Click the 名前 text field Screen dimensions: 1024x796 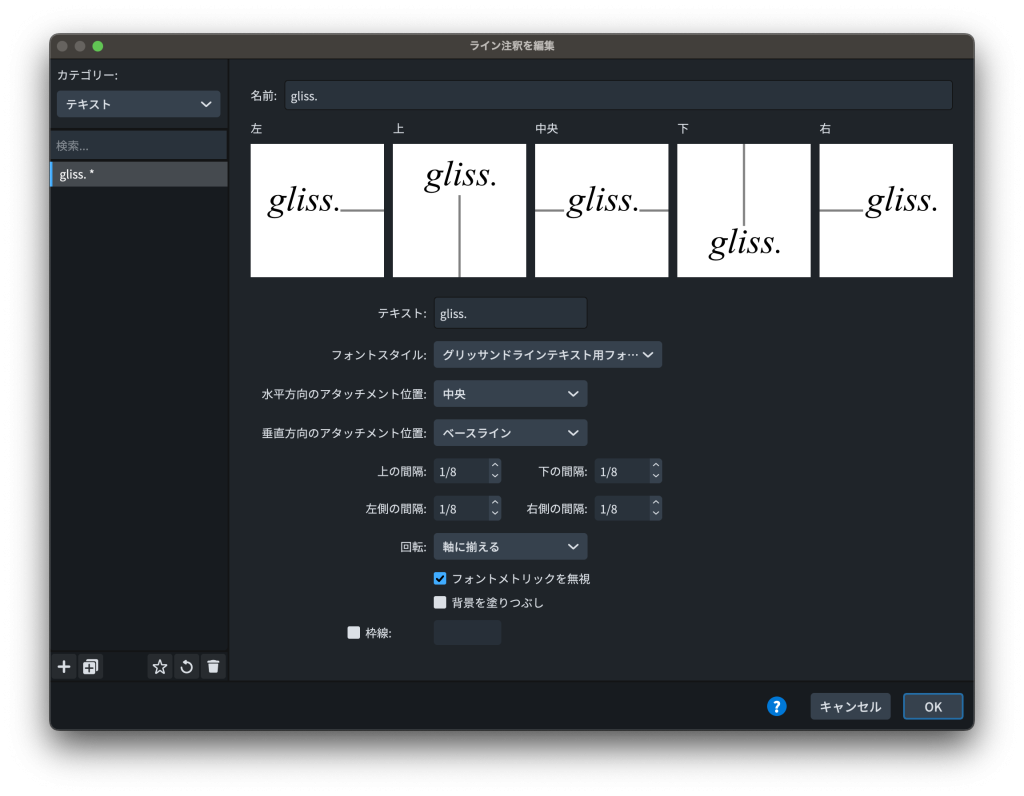pos(618,96)
